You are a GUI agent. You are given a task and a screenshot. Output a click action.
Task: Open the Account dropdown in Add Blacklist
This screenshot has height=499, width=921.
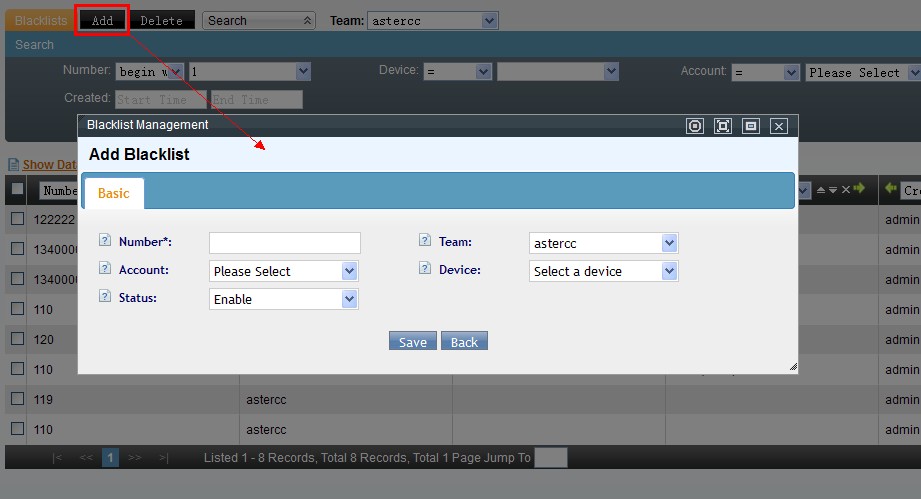(x=284, y=271)
